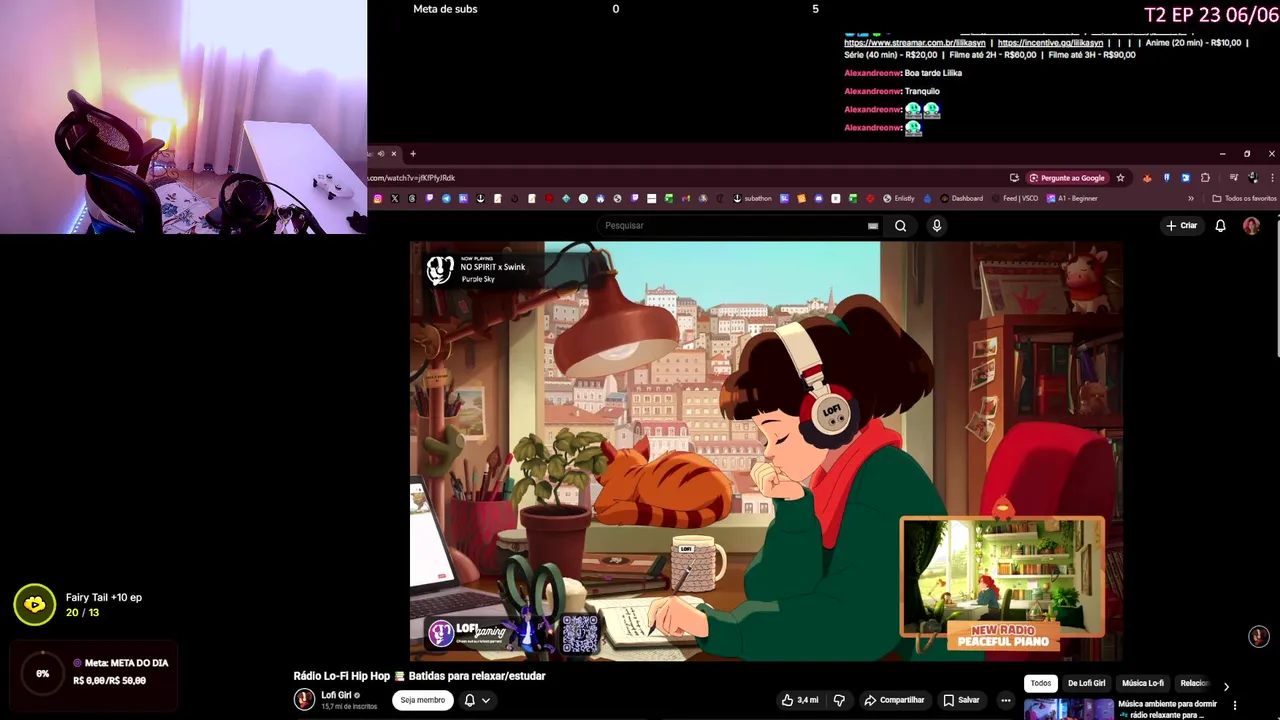Open the Feed | VSCO bookmark
Viewport: 1280px width, 720px height.
point(1013,198)
